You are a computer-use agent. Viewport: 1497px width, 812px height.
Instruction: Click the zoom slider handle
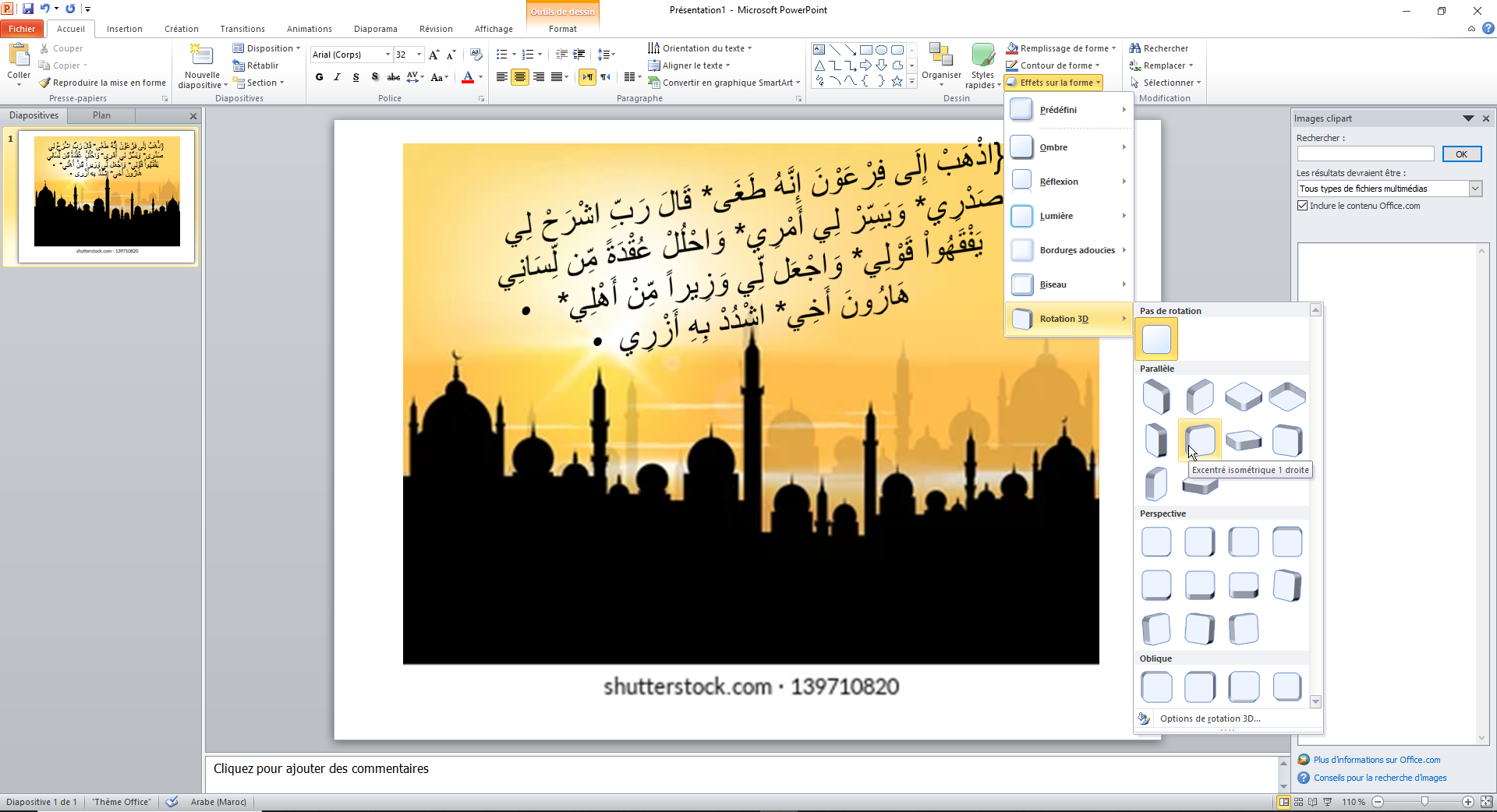(x=1425, y=802)
